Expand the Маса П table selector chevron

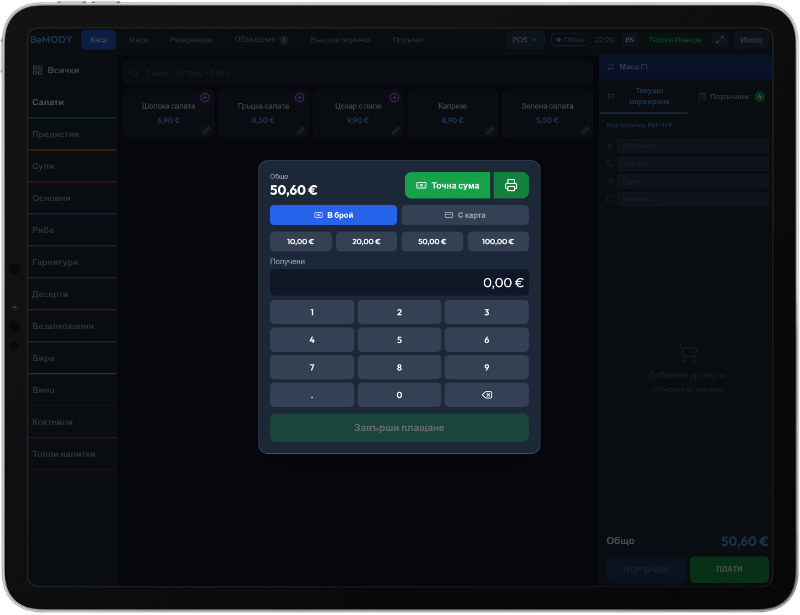pyautogui.click(x=764, y=67)
